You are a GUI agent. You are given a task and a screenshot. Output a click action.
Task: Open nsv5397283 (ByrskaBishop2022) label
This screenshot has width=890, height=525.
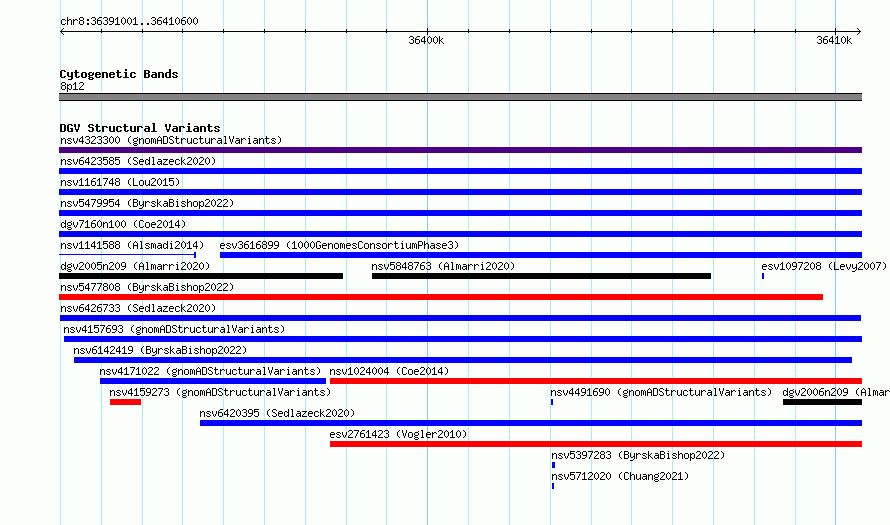(638, 455)
